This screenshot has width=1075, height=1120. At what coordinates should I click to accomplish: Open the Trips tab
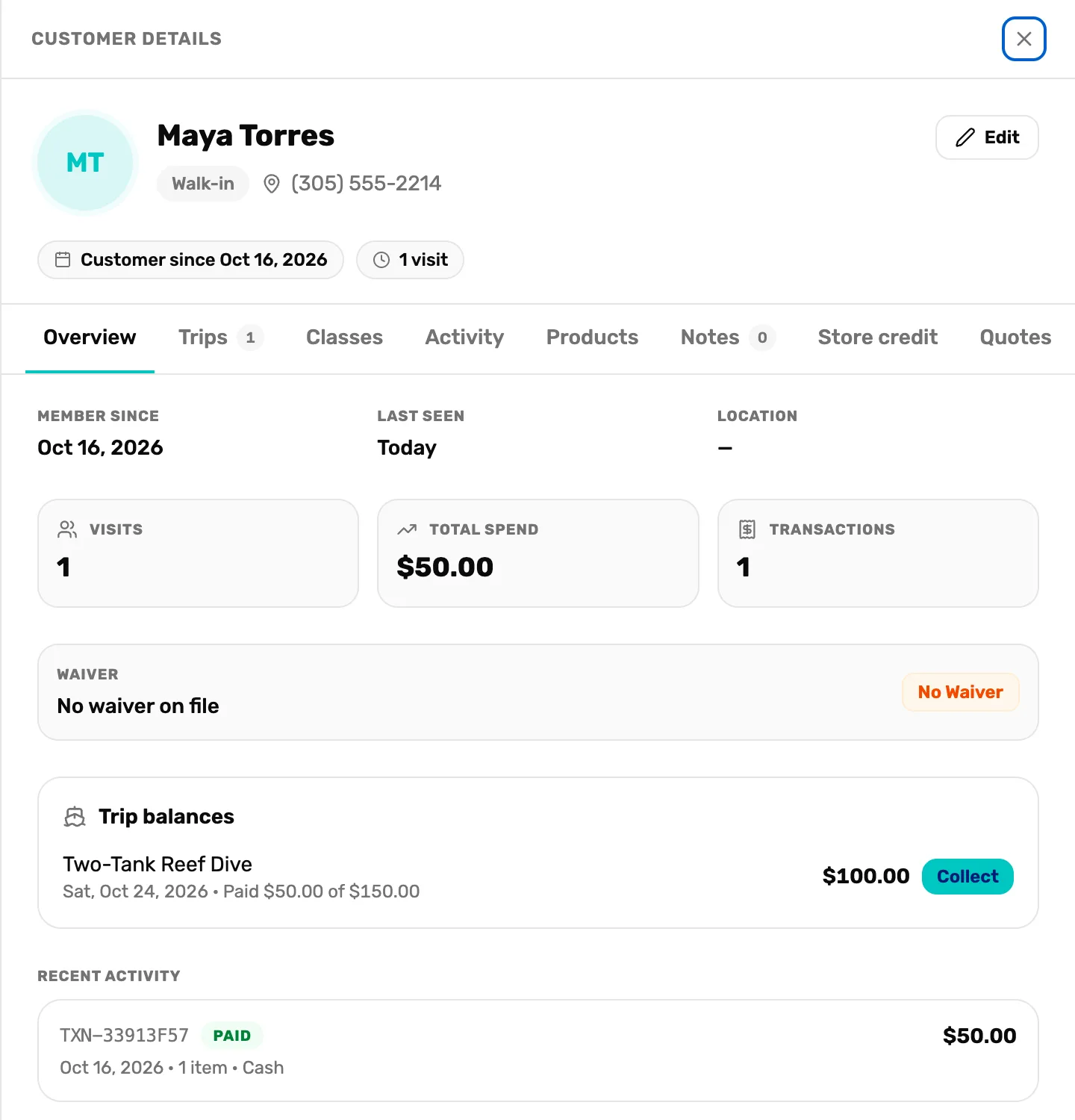click(220, 337)
